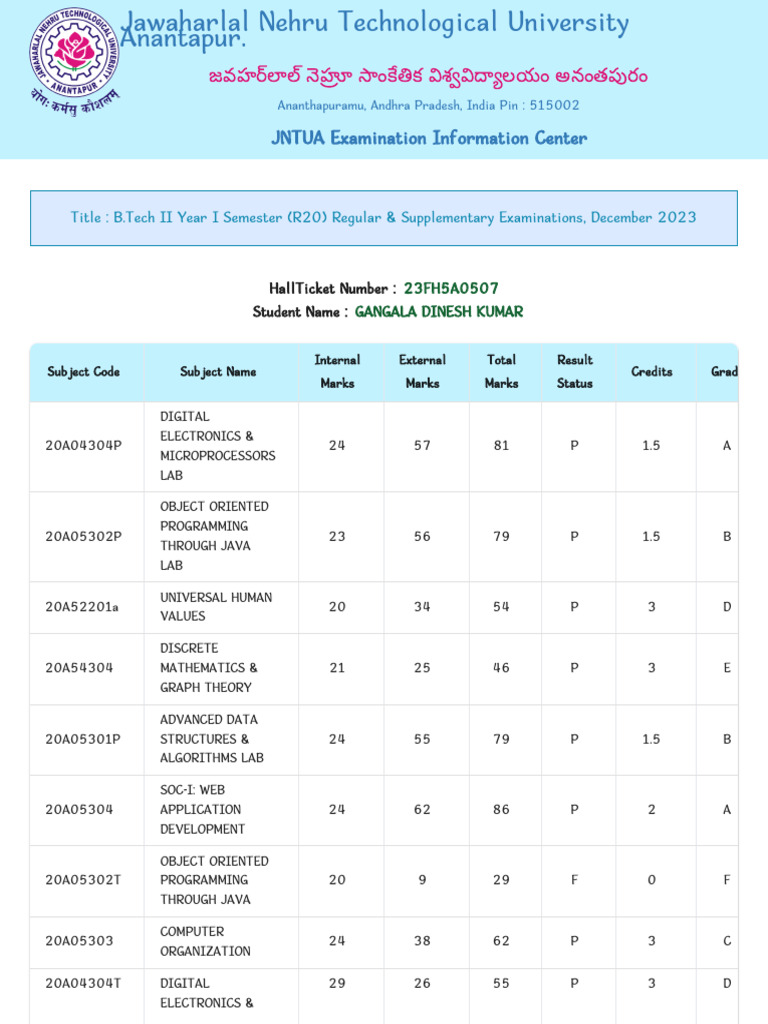Click subject code 20A05301P
Viewport: 768px width, 1024px height.
click(x=83, y=739)
